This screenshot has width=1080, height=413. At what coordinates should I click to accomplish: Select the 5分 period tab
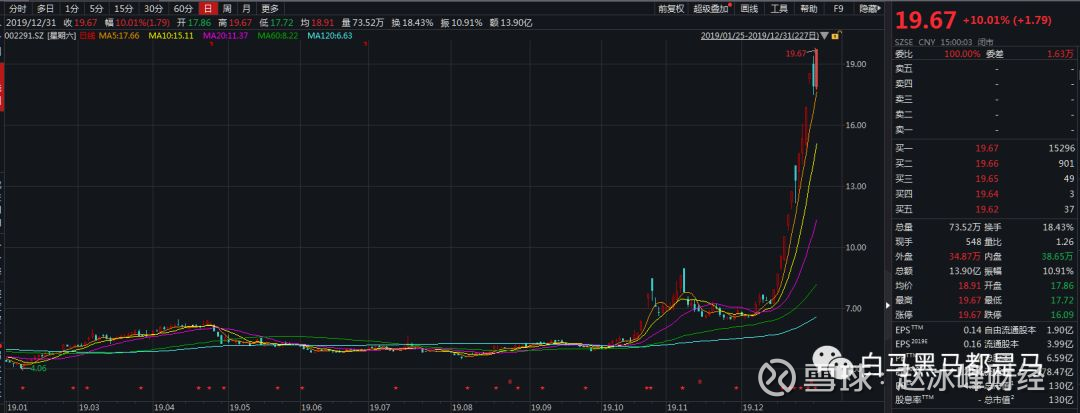[x=97, y=9]
